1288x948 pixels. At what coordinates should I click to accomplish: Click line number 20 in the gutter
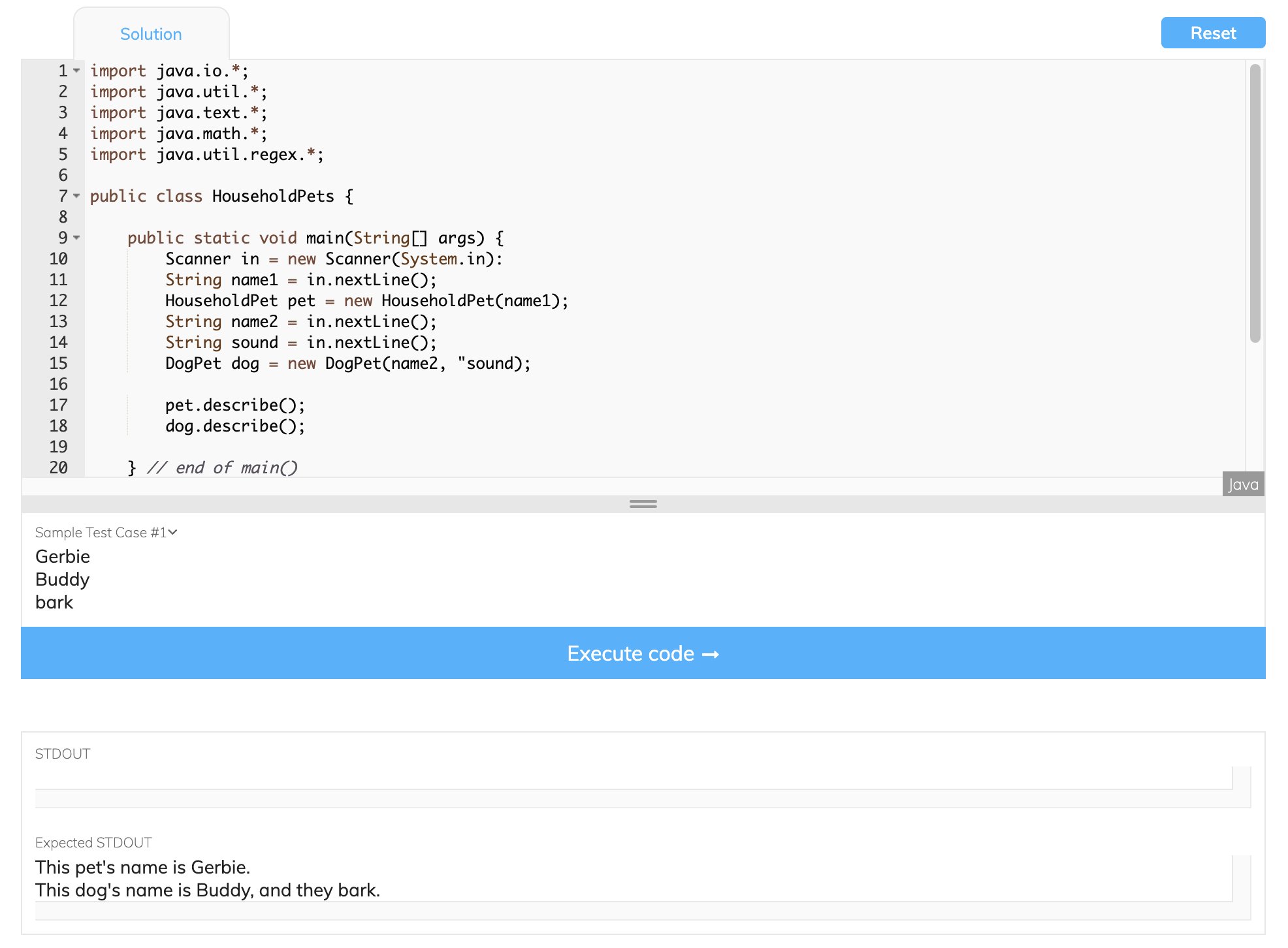point(59,468)
